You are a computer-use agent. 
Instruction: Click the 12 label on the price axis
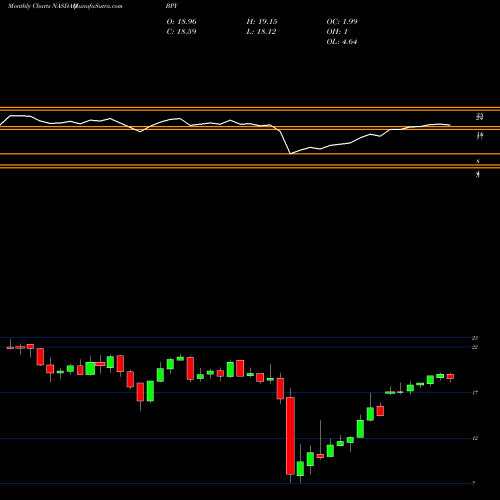(x=475, y=438)
